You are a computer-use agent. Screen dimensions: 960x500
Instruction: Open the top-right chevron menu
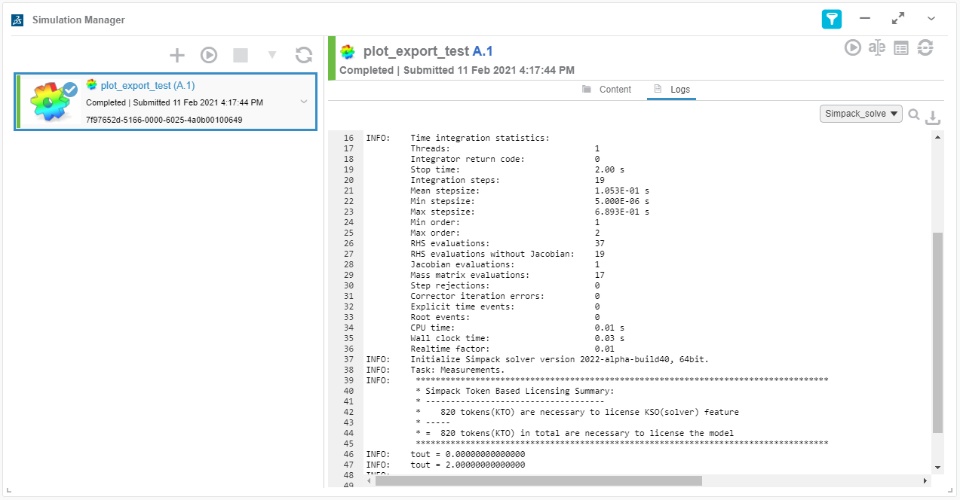[931, 19]
